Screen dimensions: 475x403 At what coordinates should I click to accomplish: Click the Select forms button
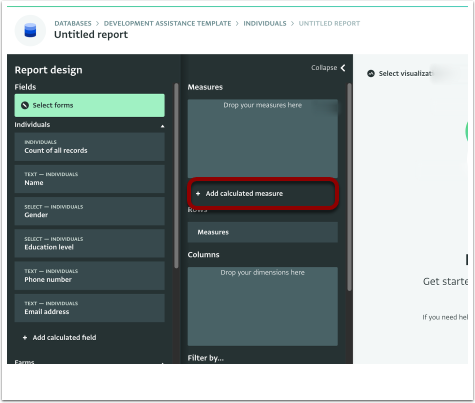tap(89, 105)
